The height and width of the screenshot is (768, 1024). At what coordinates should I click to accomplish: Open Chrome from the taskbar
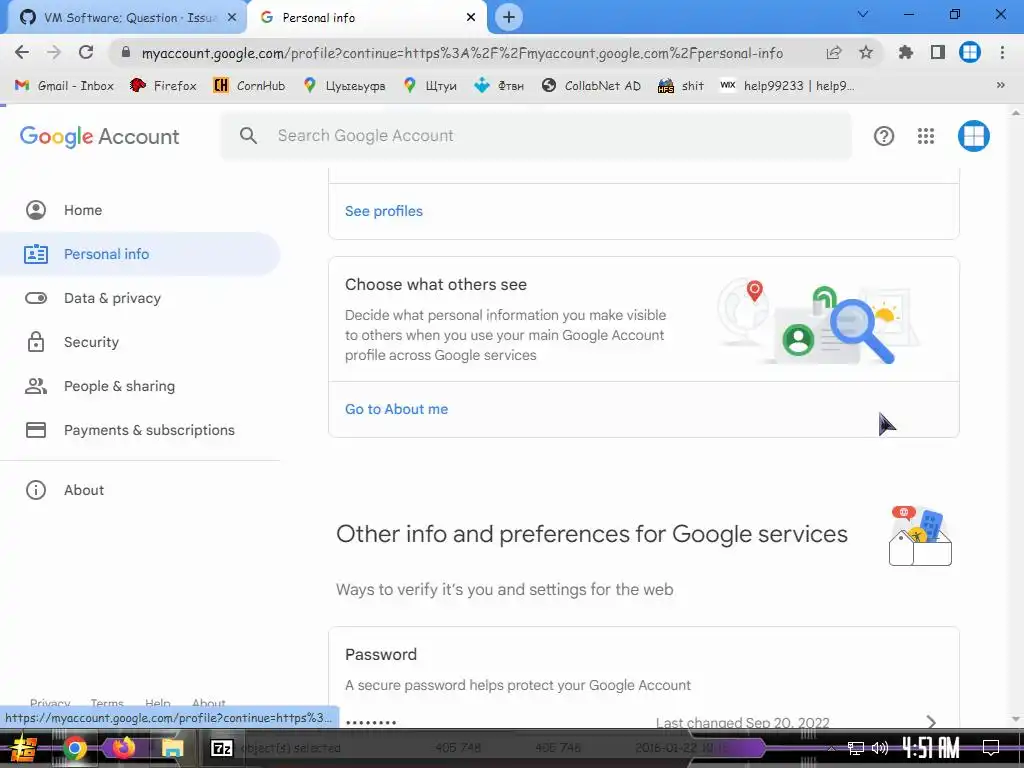[x=74, y=748]
